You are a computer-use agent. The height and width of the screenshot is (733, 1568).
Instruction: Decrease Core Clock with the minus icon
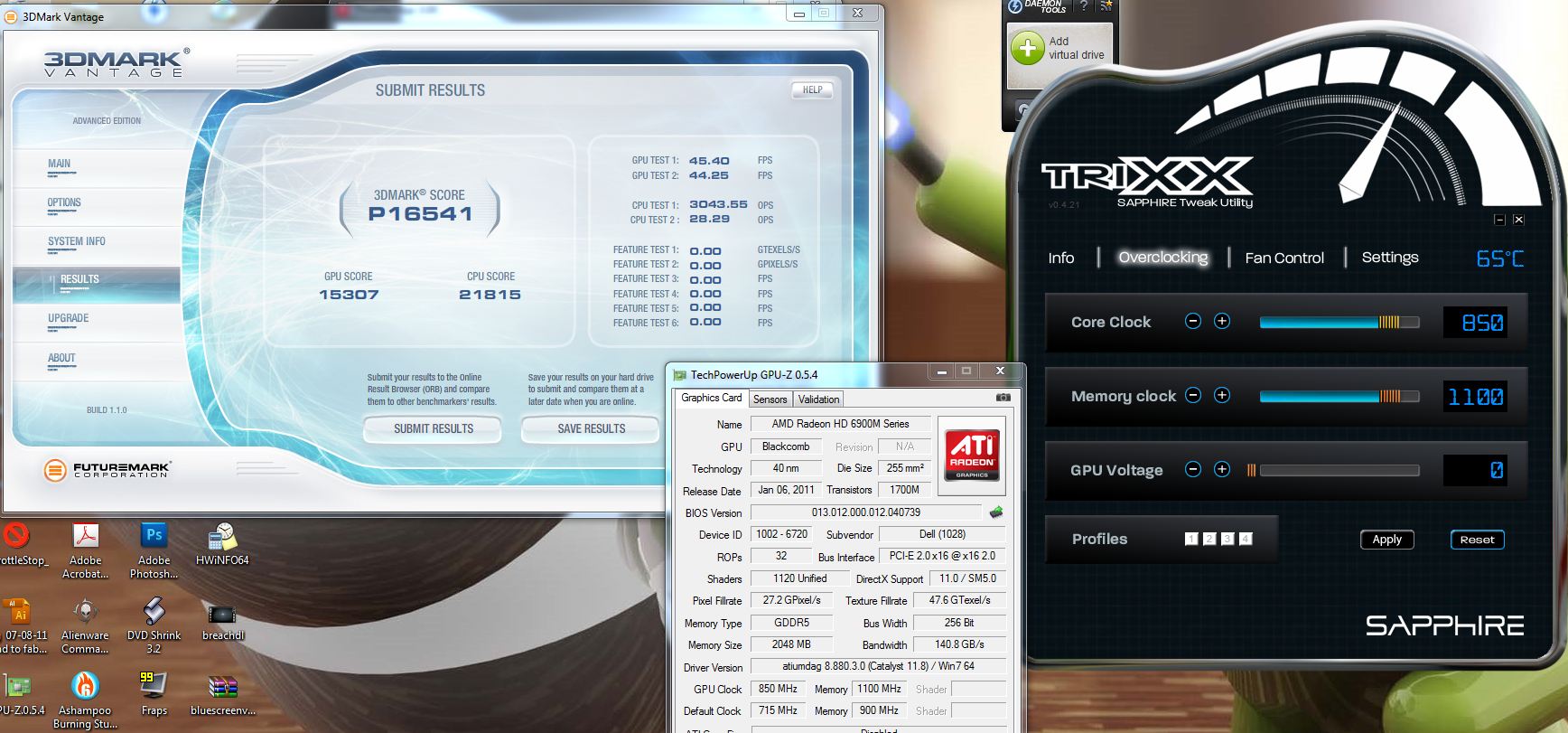coord(1193,321)
